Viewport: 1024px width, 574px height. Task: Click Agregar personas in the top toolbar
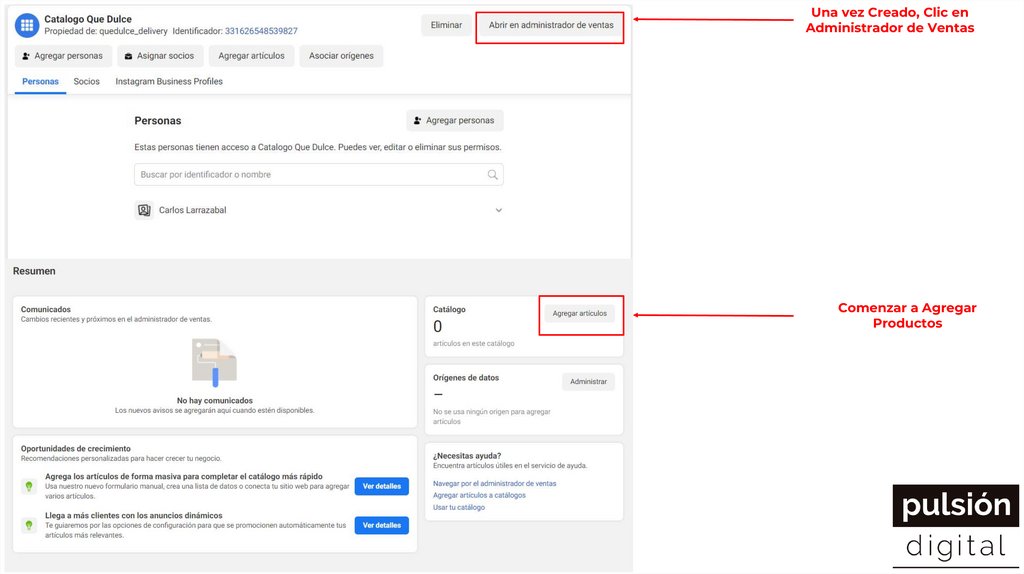point(62,56)
